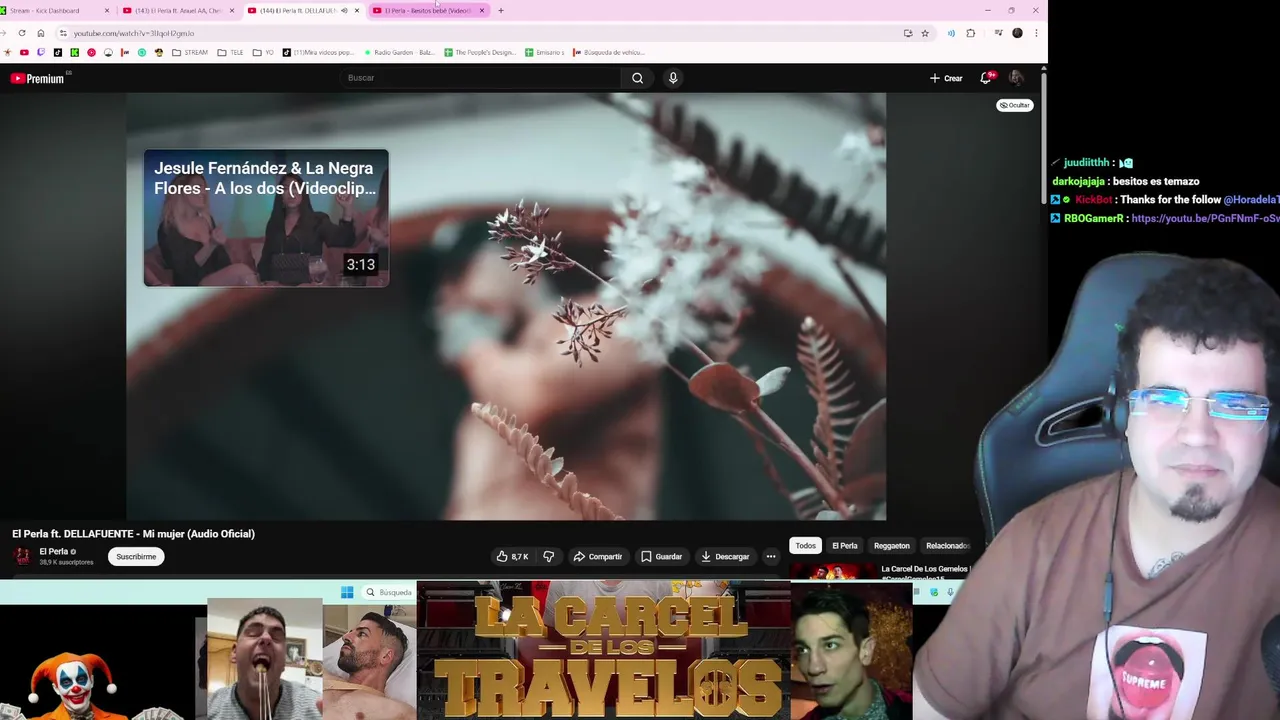
Task: Open Chrome extensions puzzle icon
Action: click(971, 33)
